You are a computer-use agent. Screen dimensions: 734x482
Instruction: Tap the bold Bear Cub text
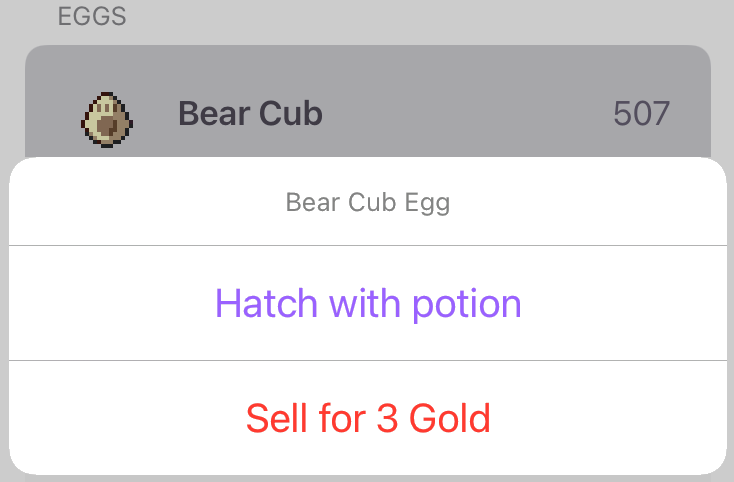coord(250,114)
